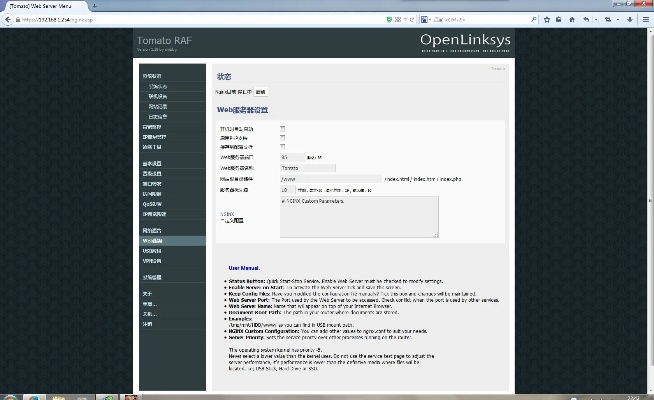
Task: Open the highlighted Web server sidebar item
Action: click(x=172, y=241)
